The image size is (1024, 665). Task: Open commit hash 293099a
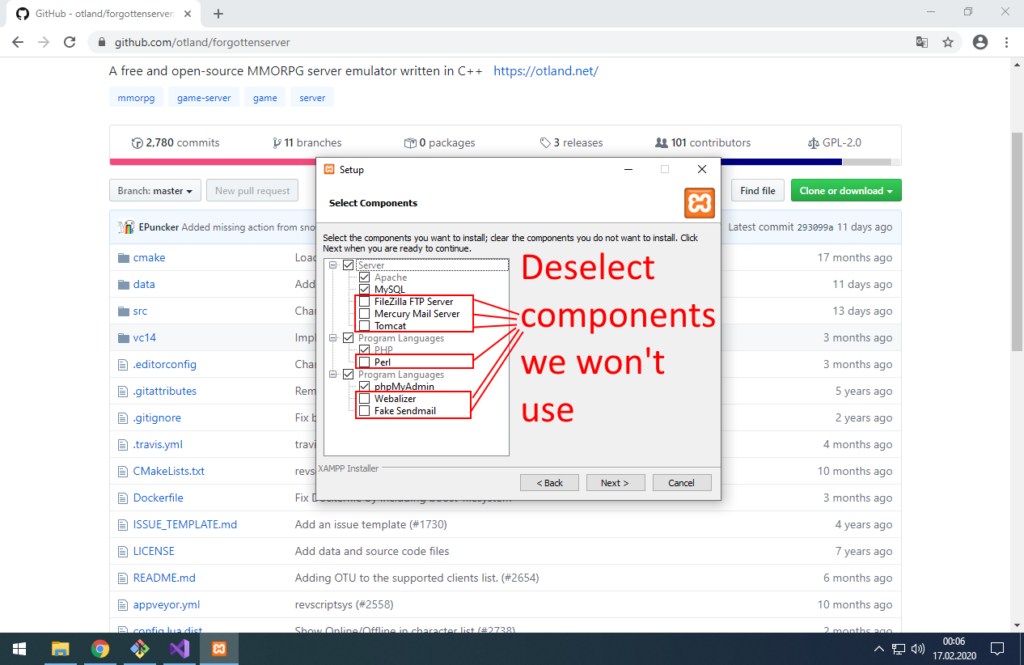(814, 227)
